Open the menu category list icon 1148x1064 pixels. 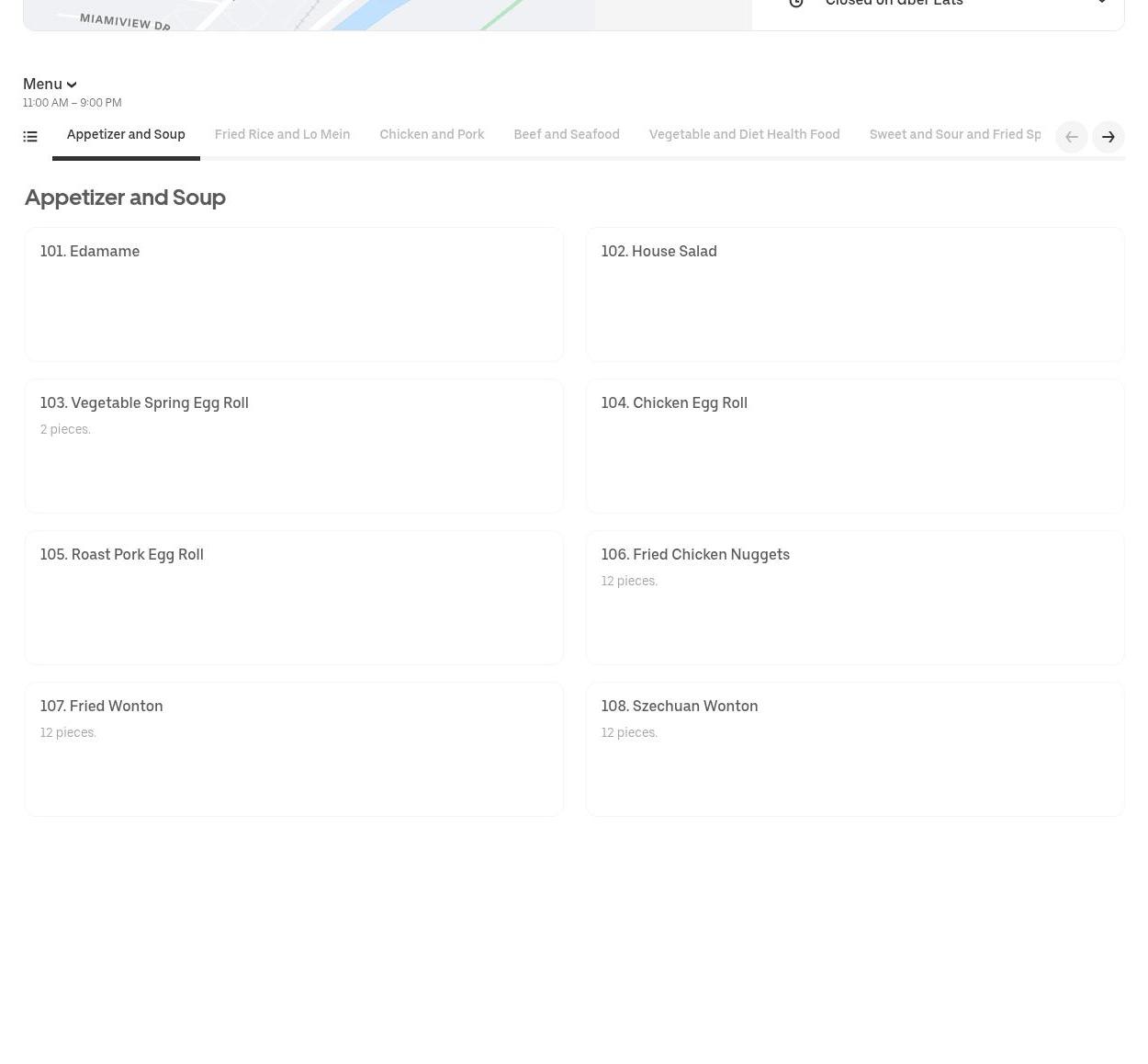30,137
